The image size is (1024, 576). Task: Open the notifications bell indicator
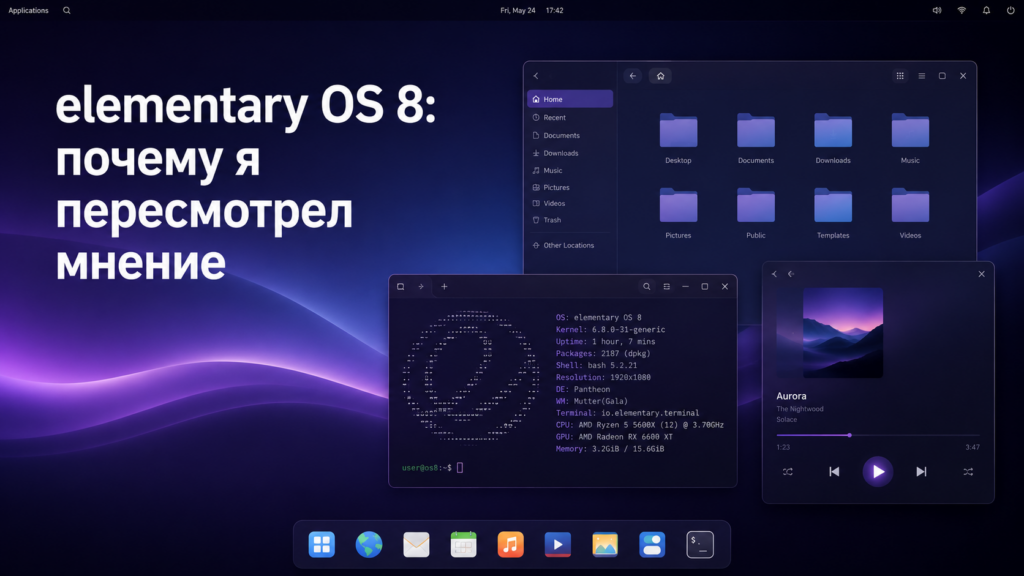coord(986,10)
